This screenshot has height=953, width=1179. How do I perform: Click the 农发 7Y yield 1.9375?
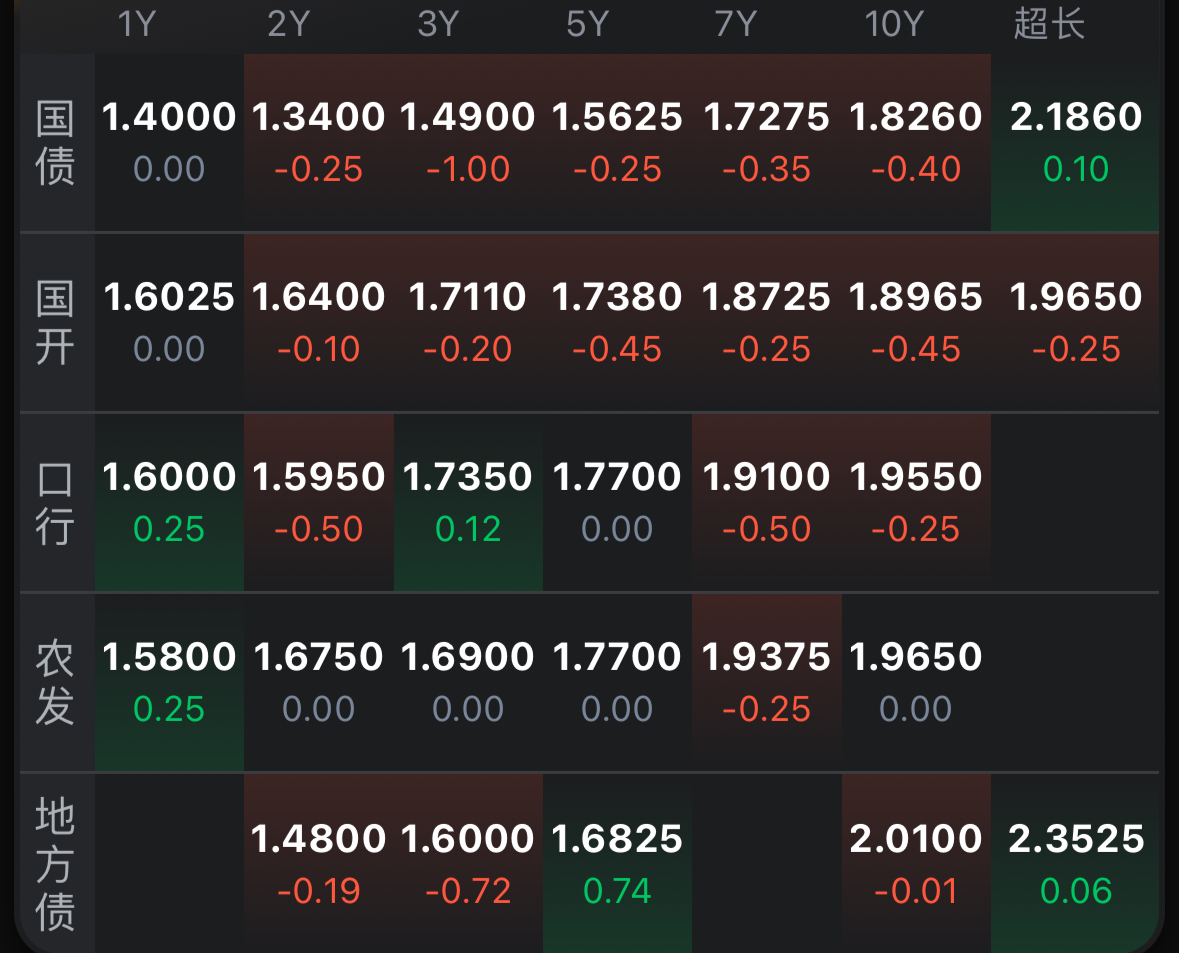[x=766, y=681]
